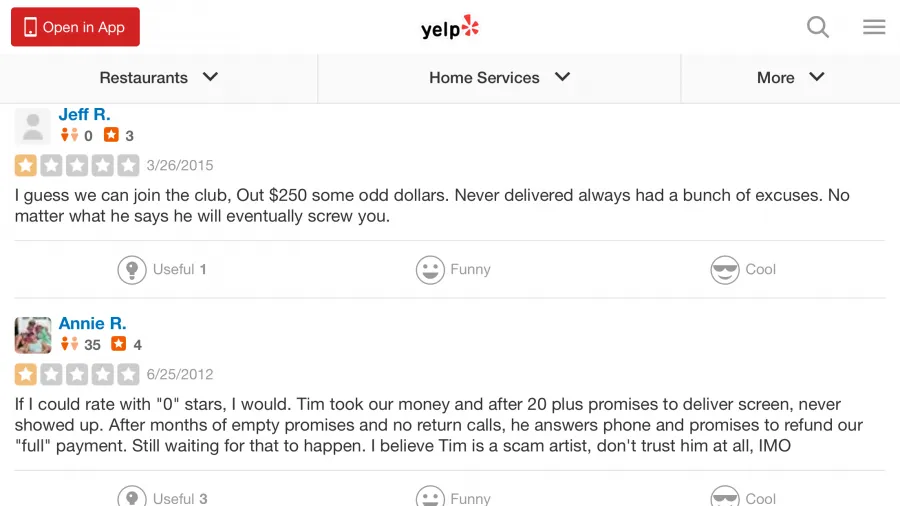This screenshot has width=900, height=506.
Task: Open the search magnifier icon
Action: pos(817,26)
